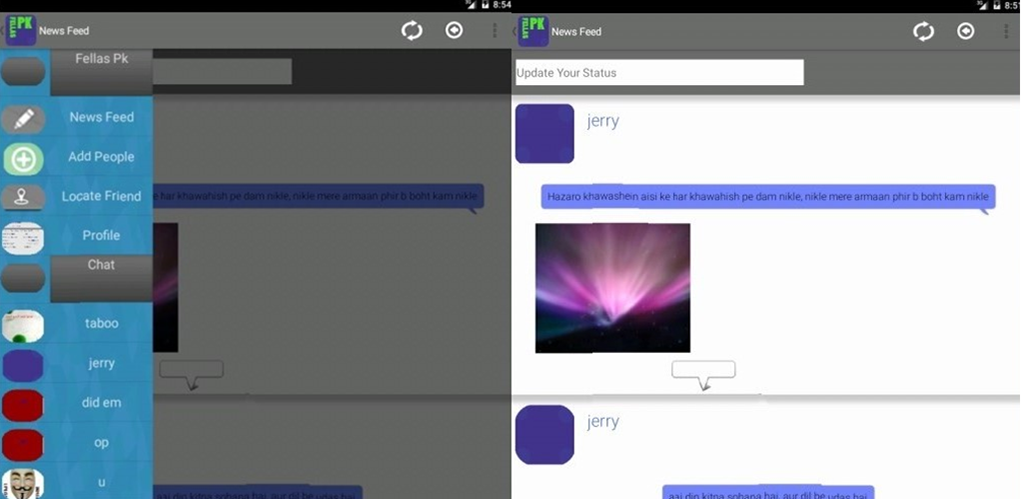Tap the dimmed comment bubble in left screen

[x=191, y=375]
